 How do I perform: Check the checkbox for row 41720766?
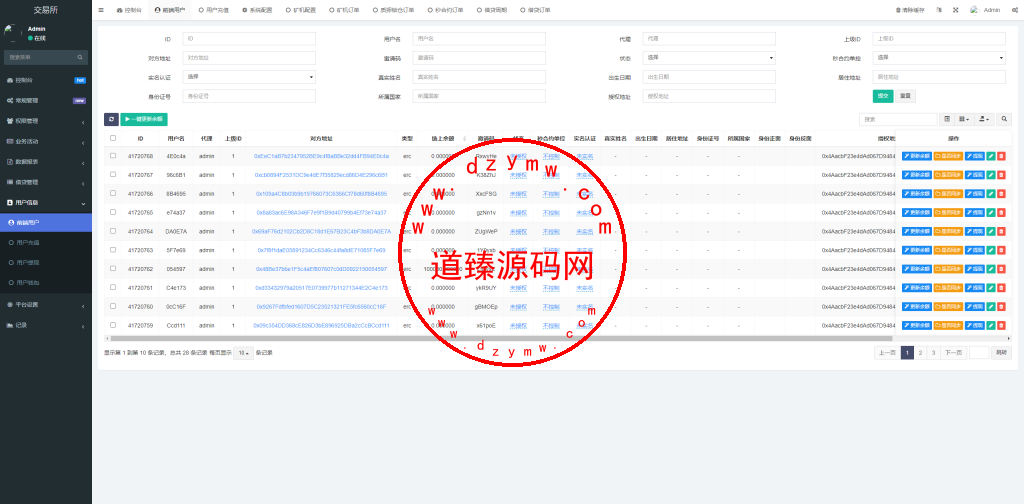pyautogui.click(x=113, y=194)
